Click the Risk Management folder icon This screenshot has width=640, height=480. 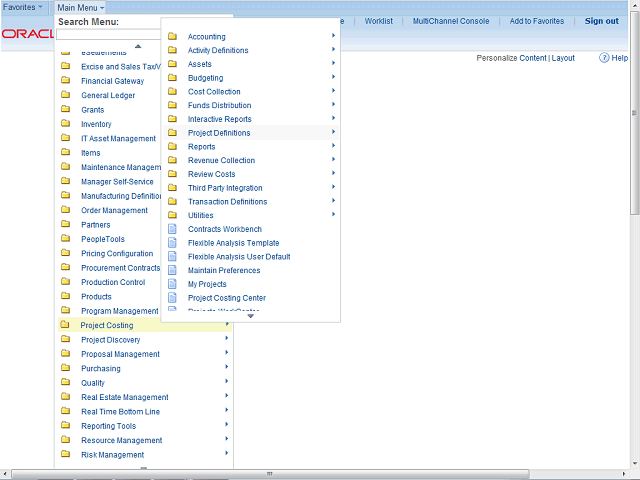pos(65,454)
